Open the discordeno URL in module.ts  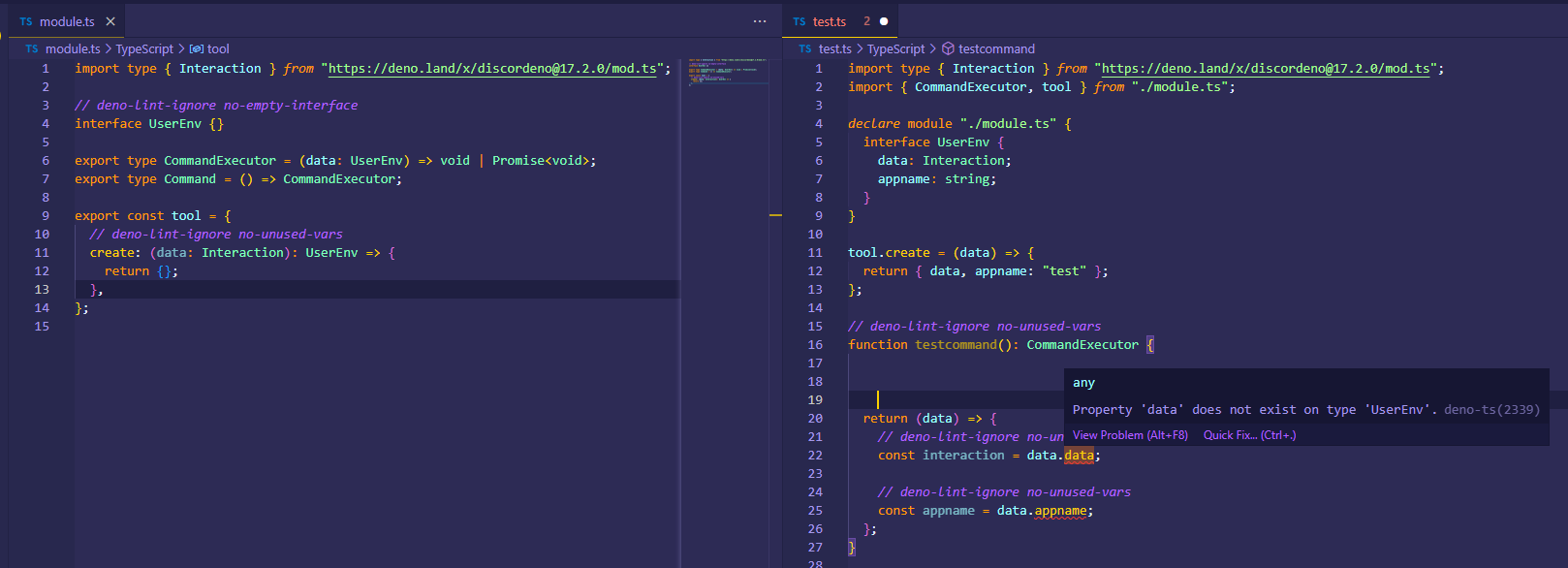(492, 69)
